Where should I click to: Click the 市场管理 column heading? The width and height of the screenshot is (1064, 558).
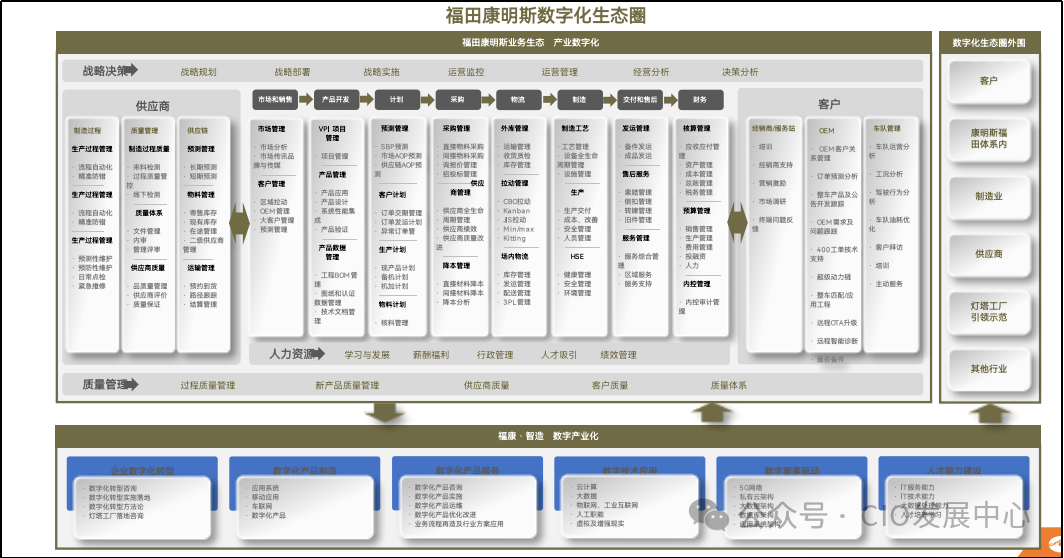click(271, 129)
